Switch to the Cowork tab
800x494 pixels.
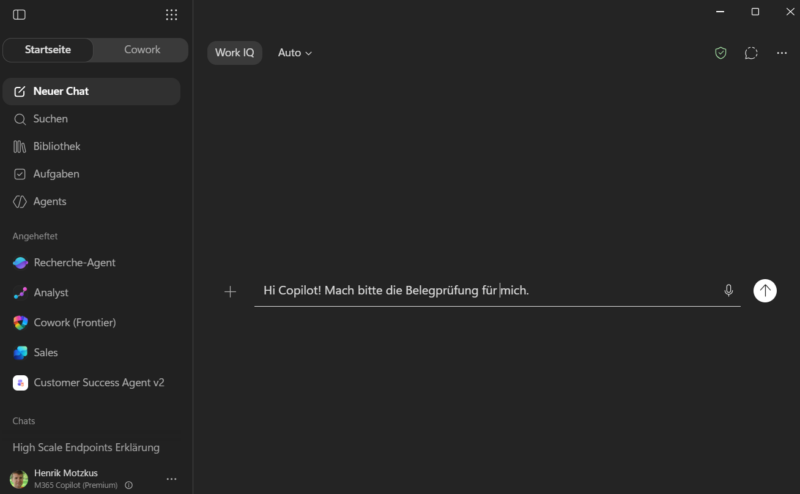tap(142, 50)
